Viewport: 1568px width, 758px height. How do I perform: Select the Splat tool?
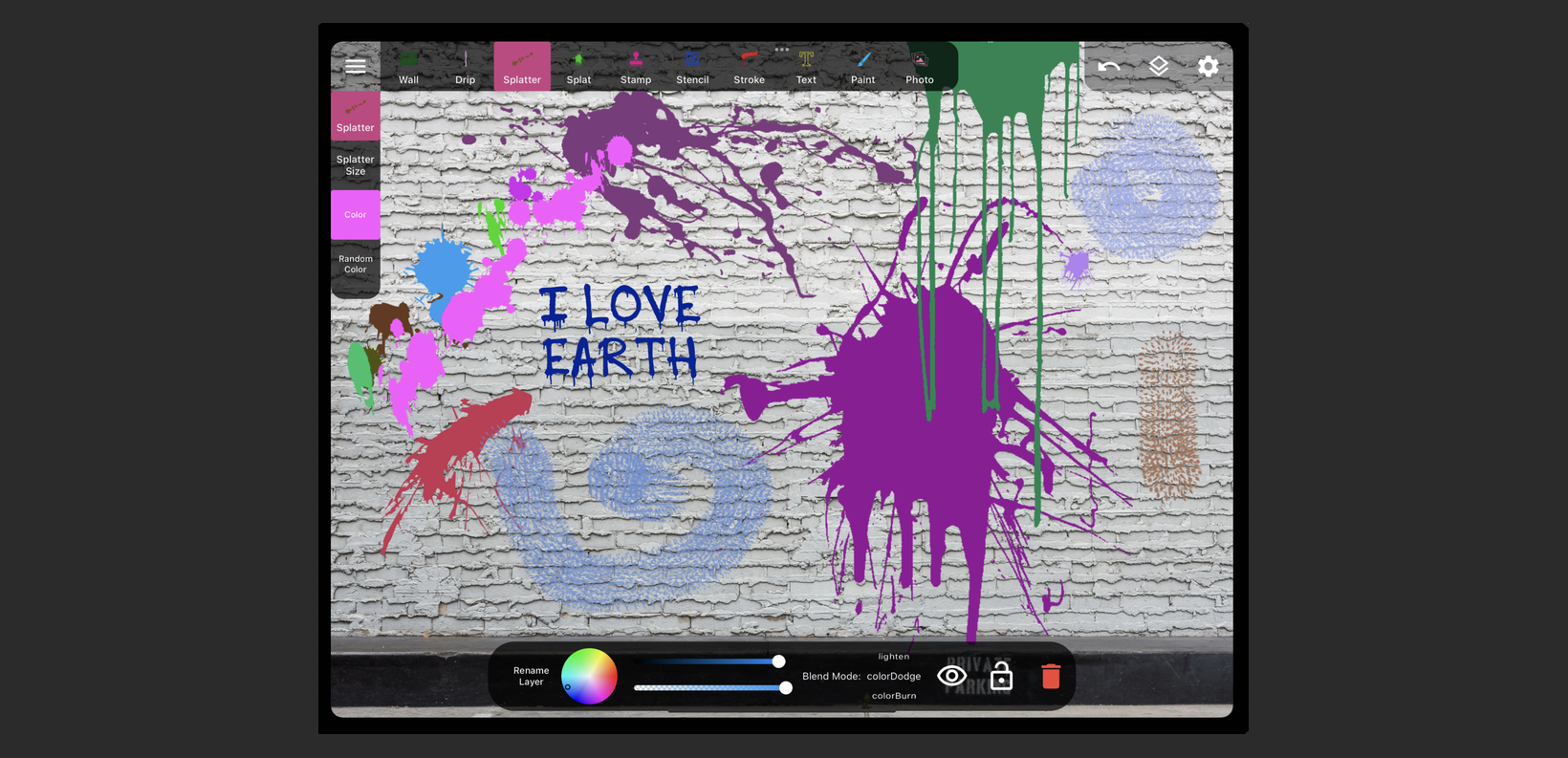[578, 67]
